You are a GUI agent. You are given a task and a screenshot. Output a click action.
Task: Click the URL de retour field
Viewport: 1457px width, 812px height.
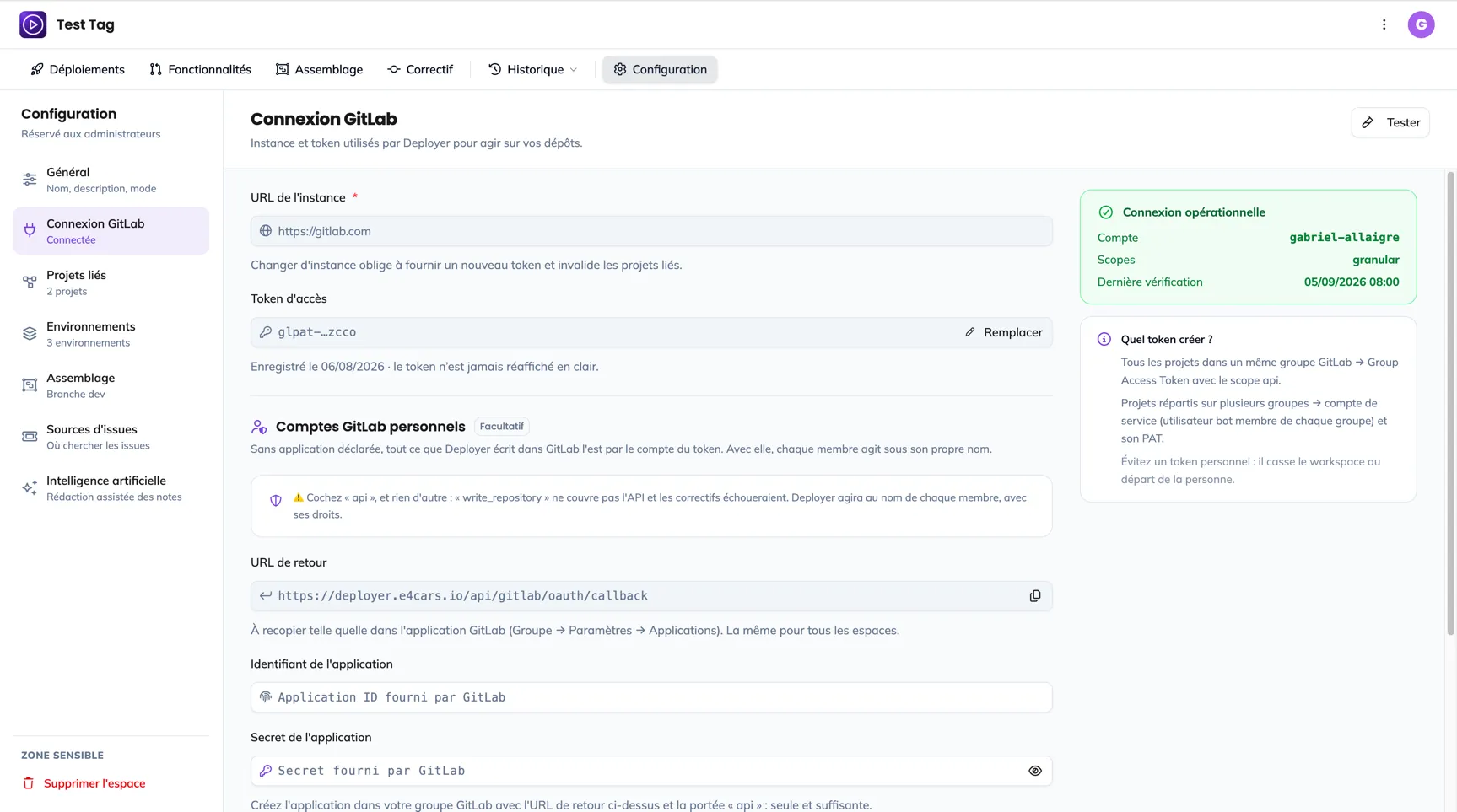pos(651,596)
